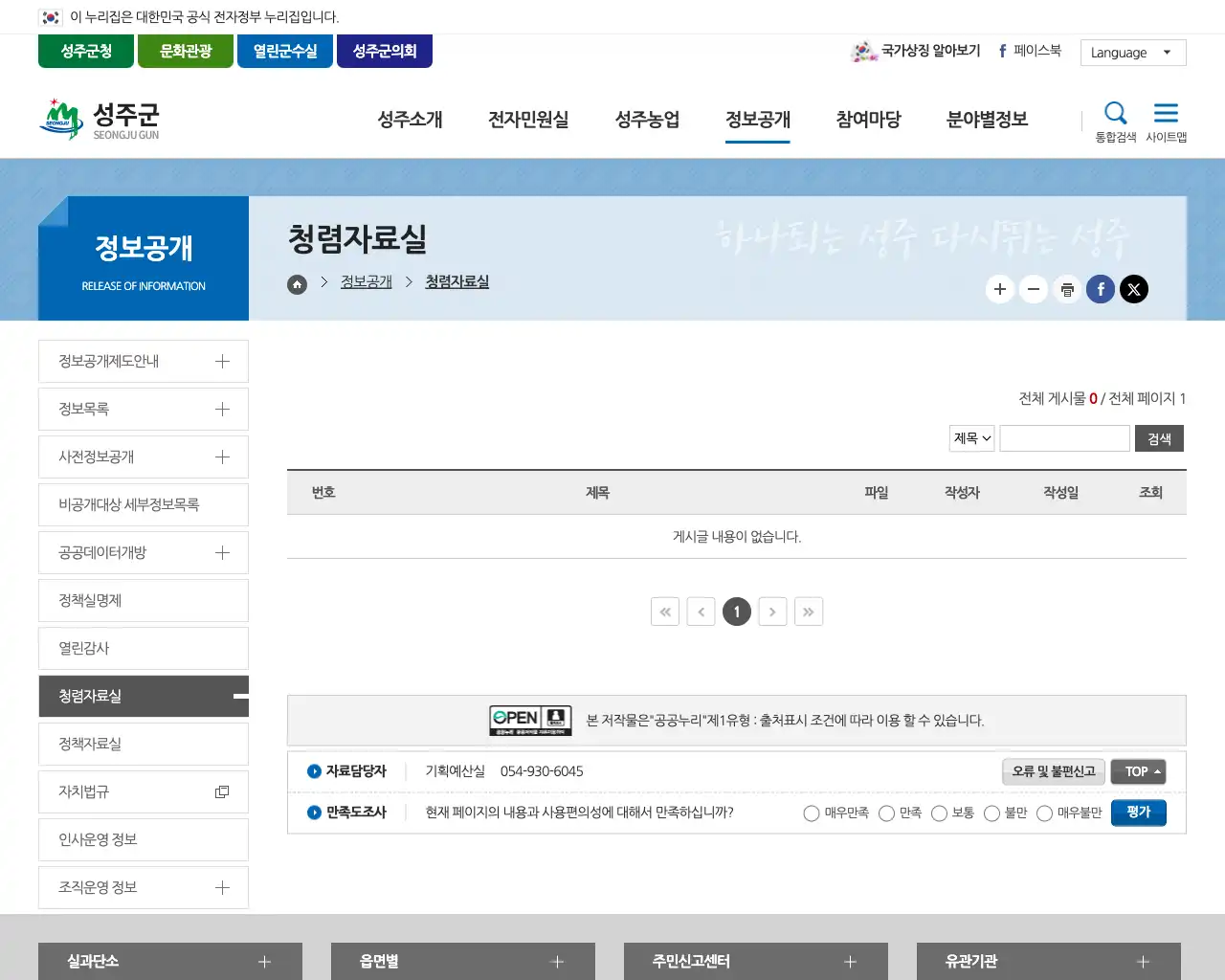
Task: Click the home icon in breadcrumb
Action: pyautogui.click(x=298, y=284)
